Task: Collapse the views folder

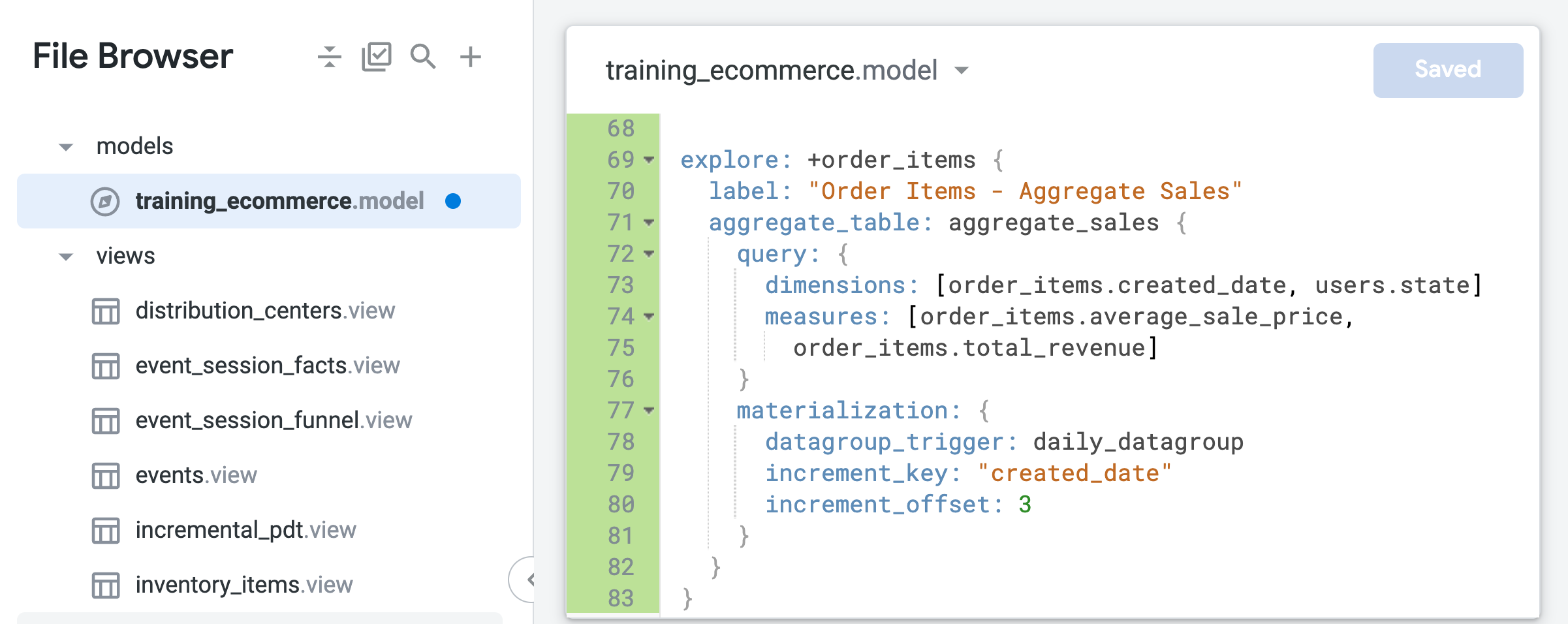Action: [x=66, y=257]
